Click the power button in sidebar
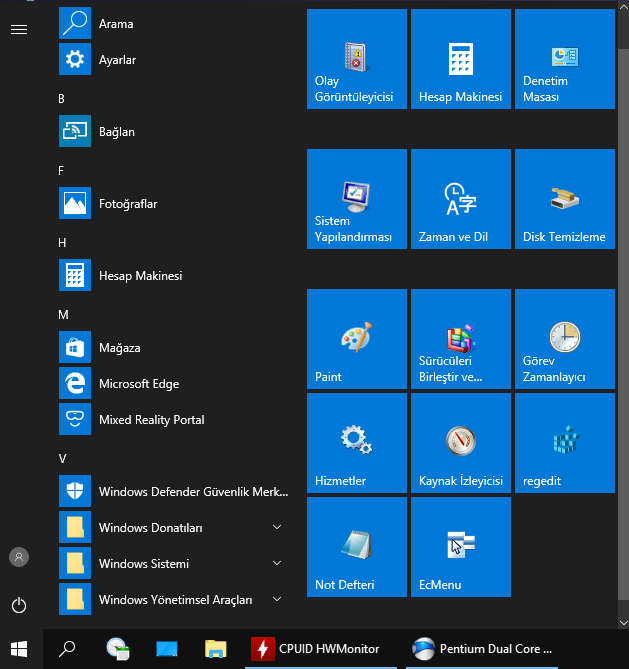The image size is (629, 669). [x=19, y=605]
